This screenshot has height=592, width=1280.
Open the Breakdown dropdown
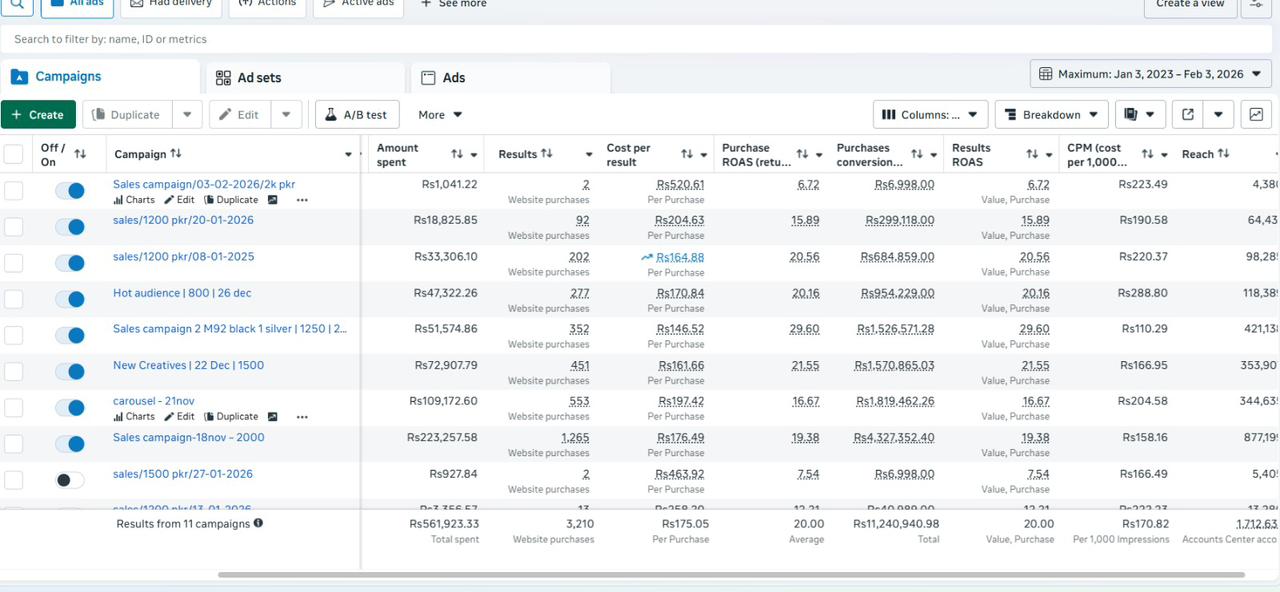[1051, 113]
